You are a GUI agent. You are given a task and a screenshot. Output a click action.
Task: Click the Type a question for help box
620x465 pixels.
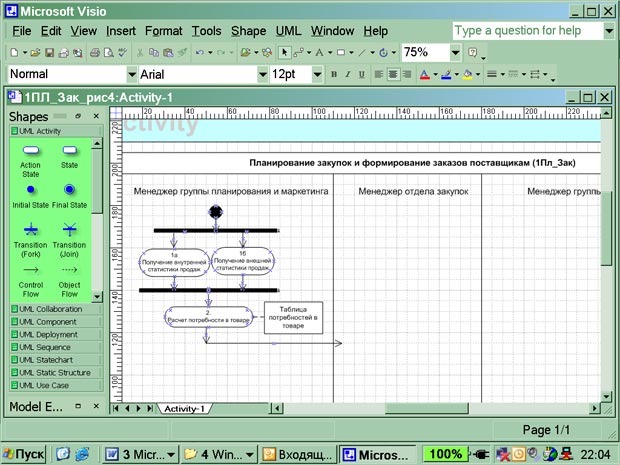click(527, 31)
